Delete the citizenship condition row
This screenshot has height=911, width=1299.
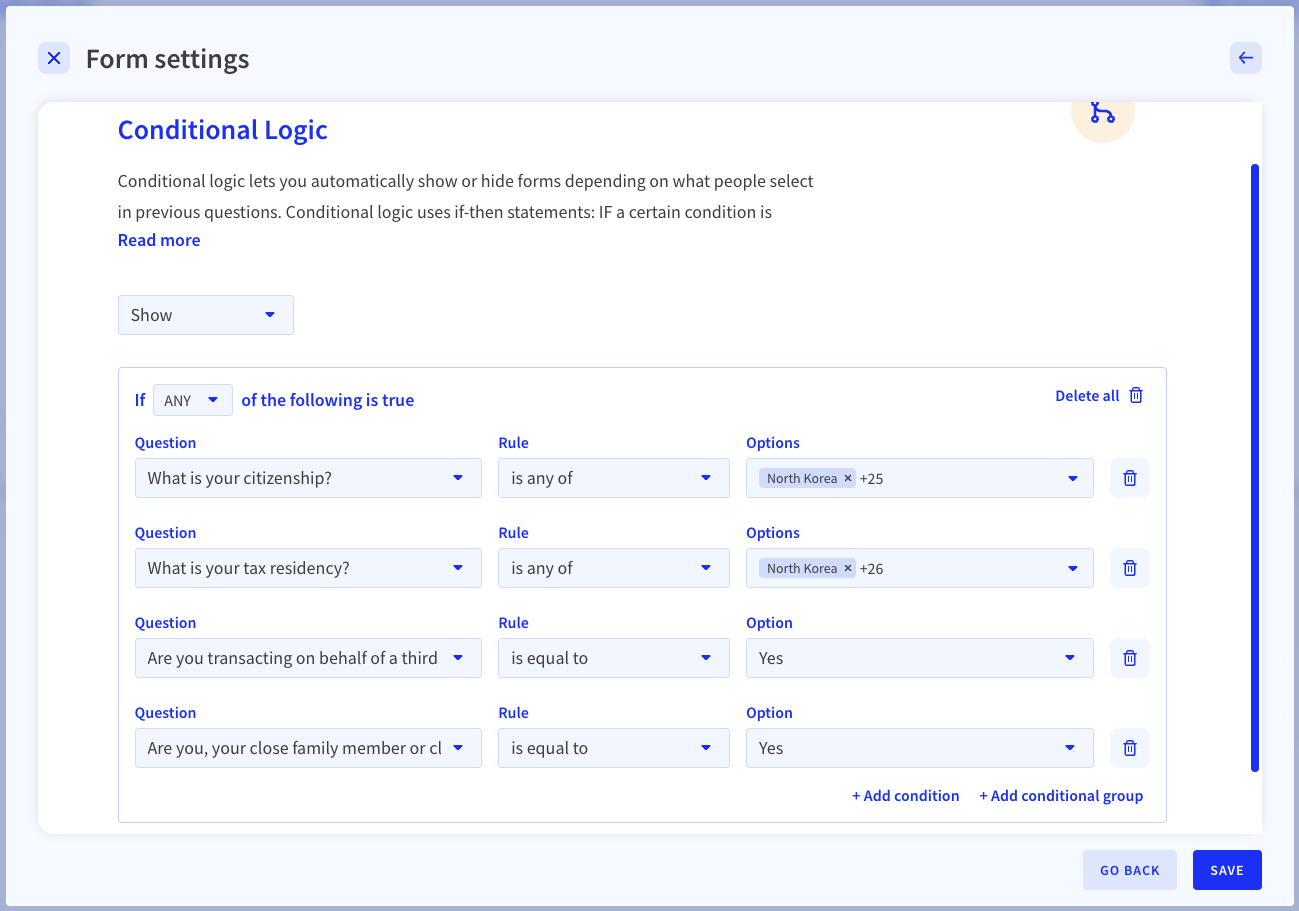1130,478
